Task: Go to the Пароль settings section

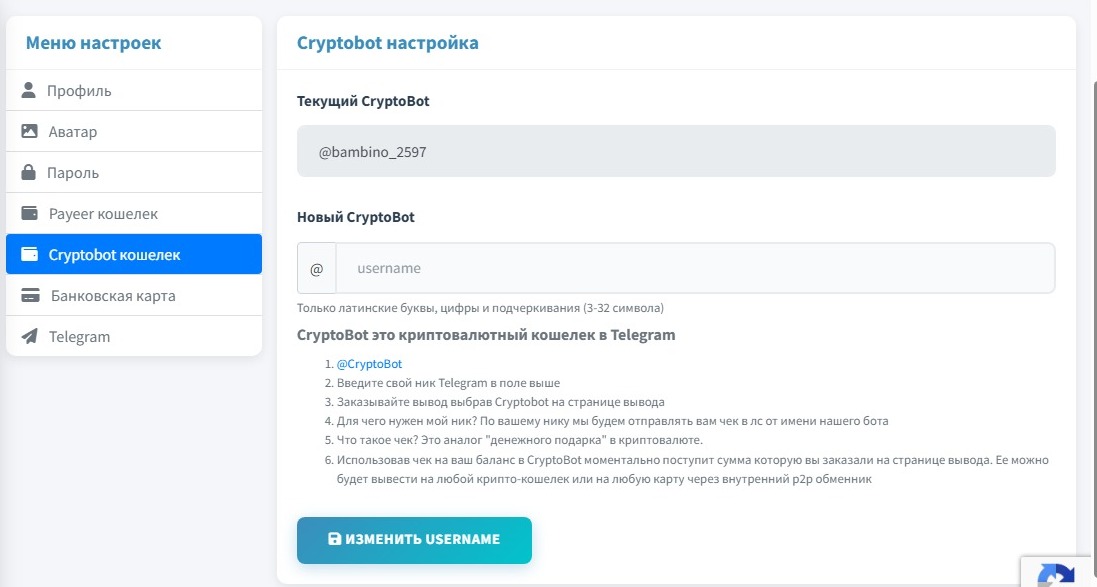Action: click(73, 173)
